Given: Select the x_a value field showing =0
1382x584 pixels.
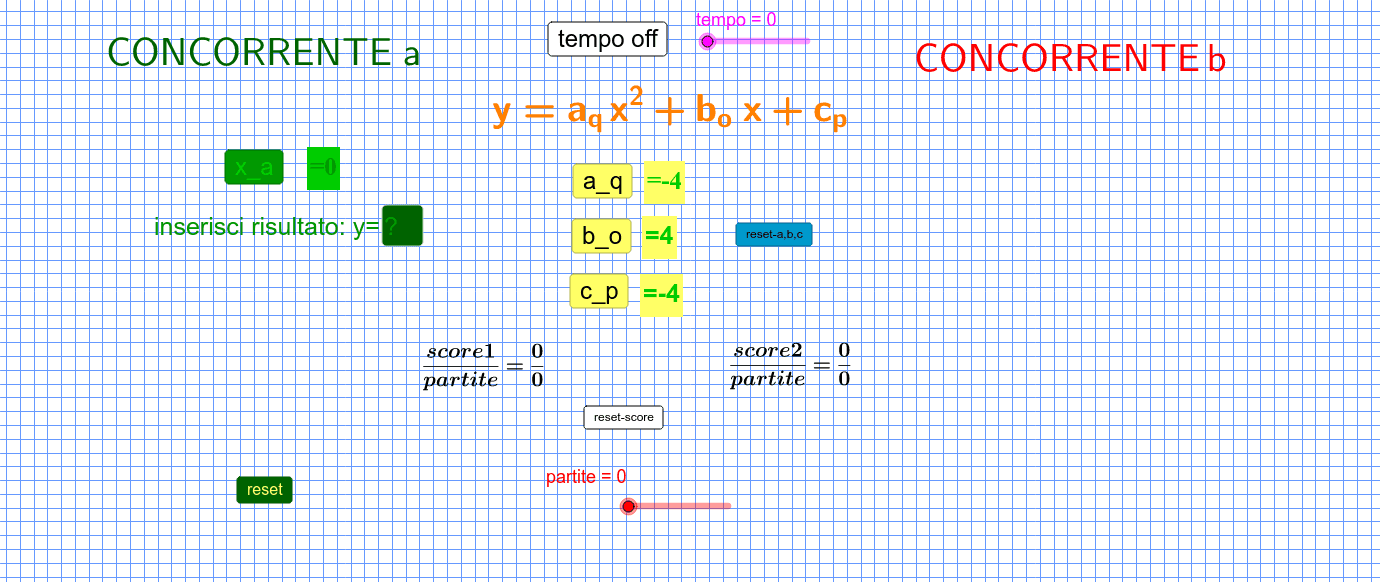Looking at the screenshot, I should tap(323, 167).
